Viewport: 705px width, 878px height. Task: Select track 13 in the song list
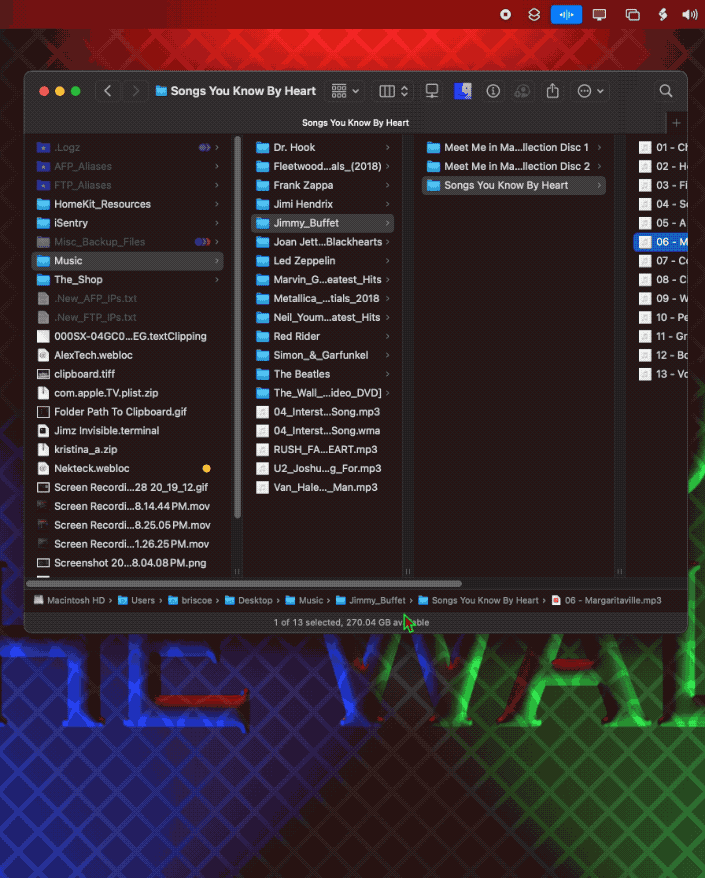pyautogui.click(x=662, y=374)
